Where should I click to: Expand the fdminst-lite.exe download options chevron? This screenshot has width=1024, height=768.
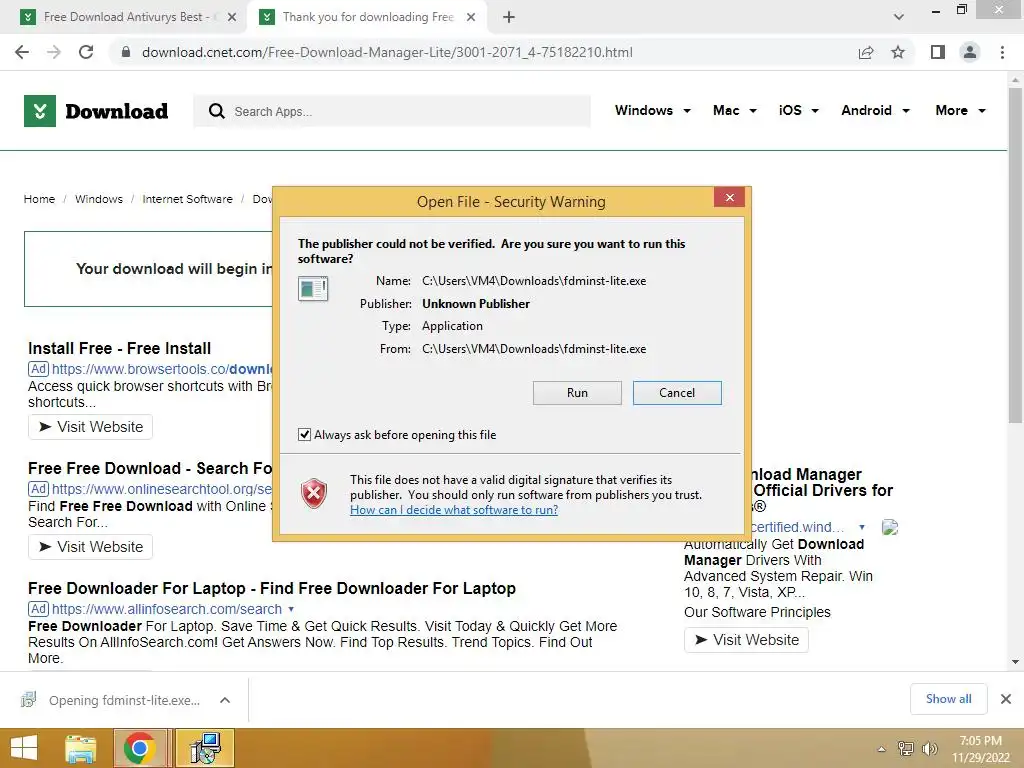pyautogui.click(x=225, y=700)
